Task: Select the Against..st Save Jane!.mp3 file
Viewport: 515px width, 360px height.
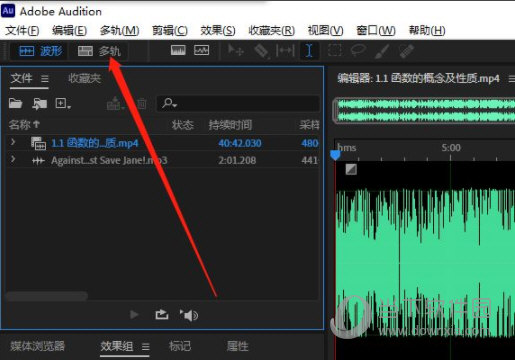Action: click(109, 160)
